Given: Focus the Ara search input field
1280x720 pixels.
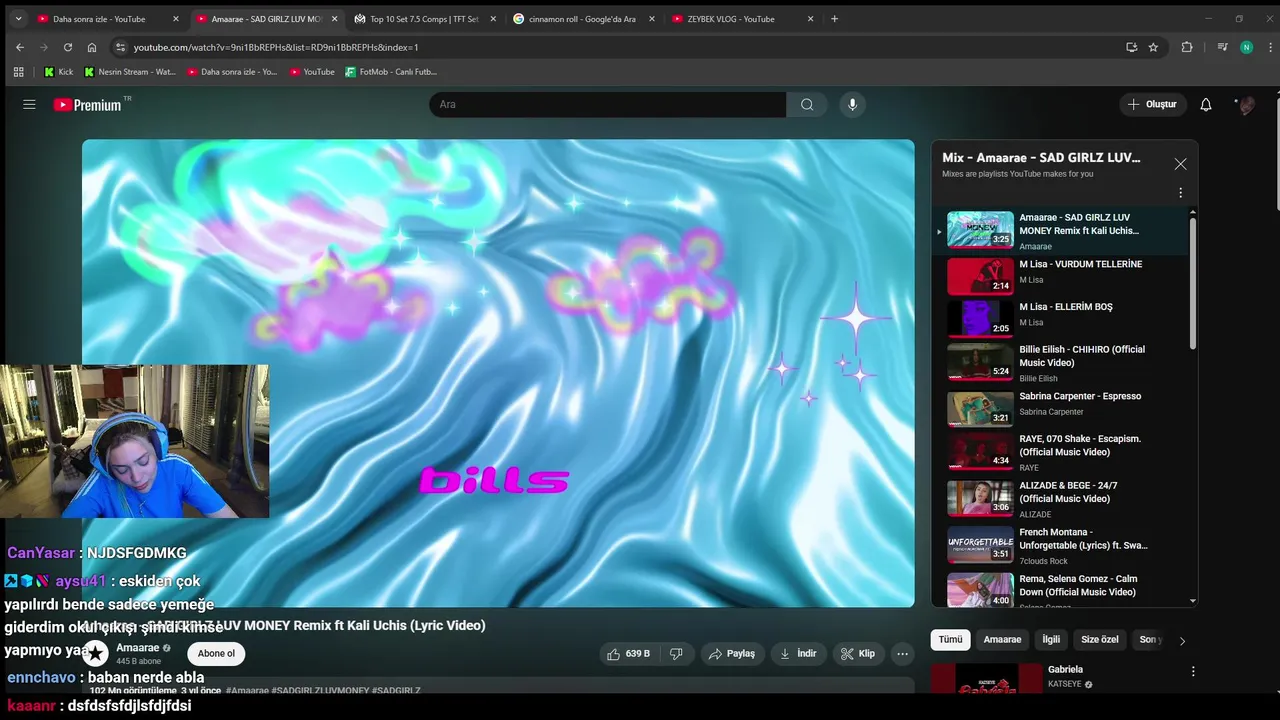Looking at the screenshot, I should click(608, 104).
